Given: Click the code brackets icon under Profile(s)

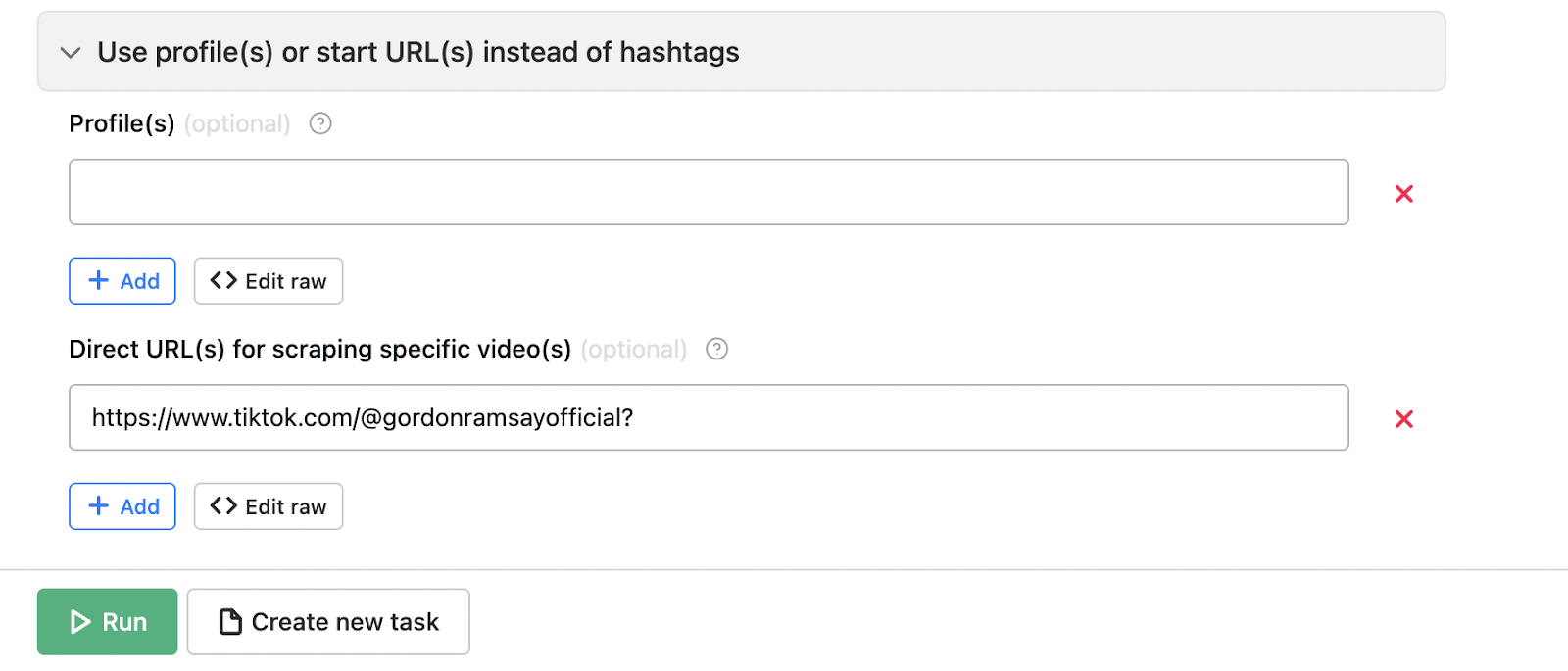Looking at the screenshot, I should pyautogui.click(x=223, y=281).
